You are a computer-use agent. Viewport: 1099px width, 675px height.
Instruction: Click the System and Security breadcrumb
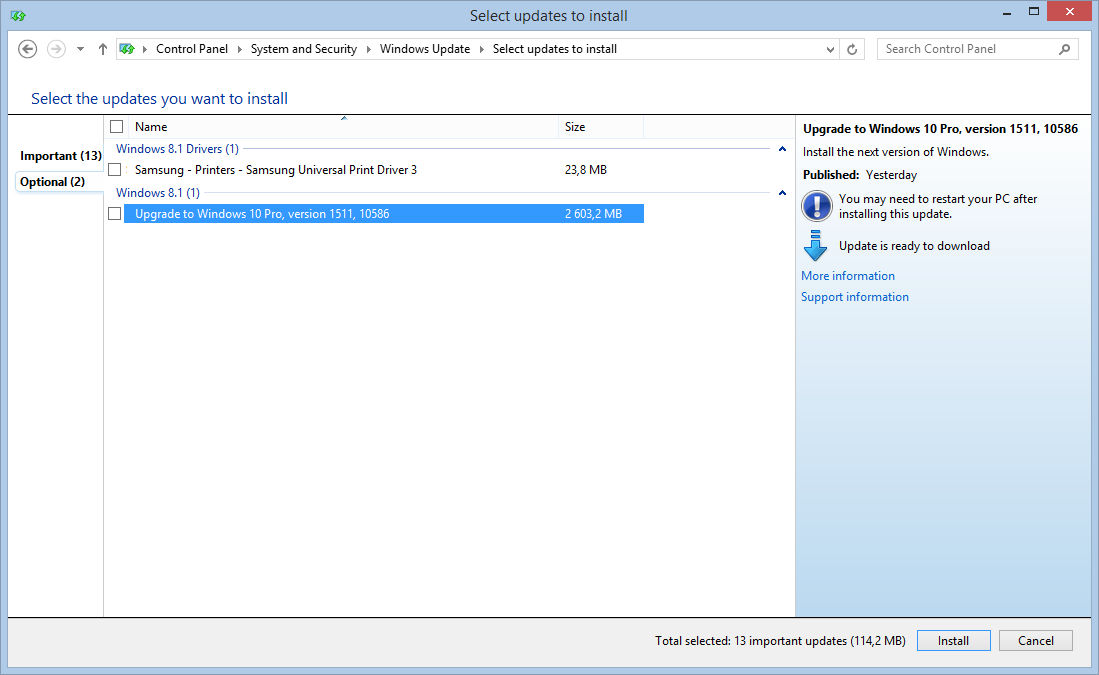[303, 49]
